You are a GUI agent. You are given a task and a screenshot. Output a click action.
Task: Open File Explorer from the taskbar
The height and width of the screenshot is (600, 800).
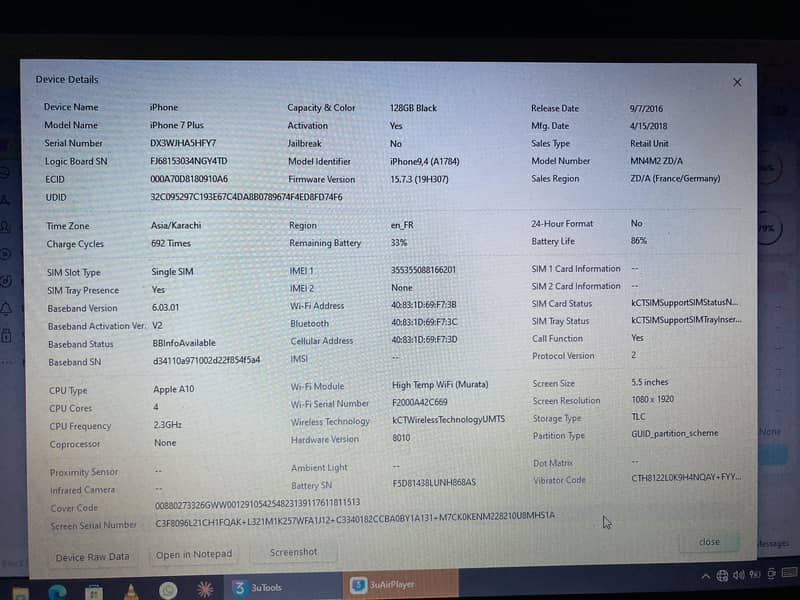(x=20, y=593)
